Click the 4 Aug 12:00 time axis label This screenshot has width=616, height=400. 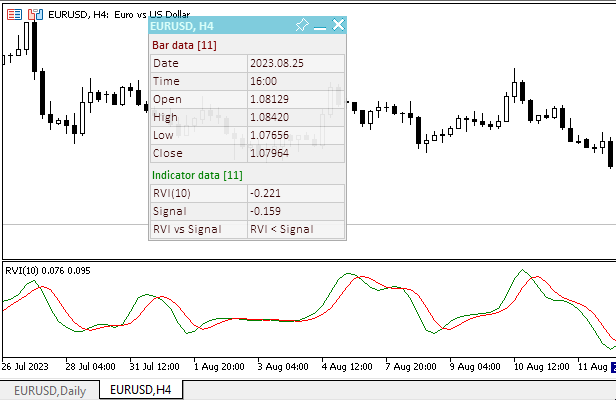point(347,367)
